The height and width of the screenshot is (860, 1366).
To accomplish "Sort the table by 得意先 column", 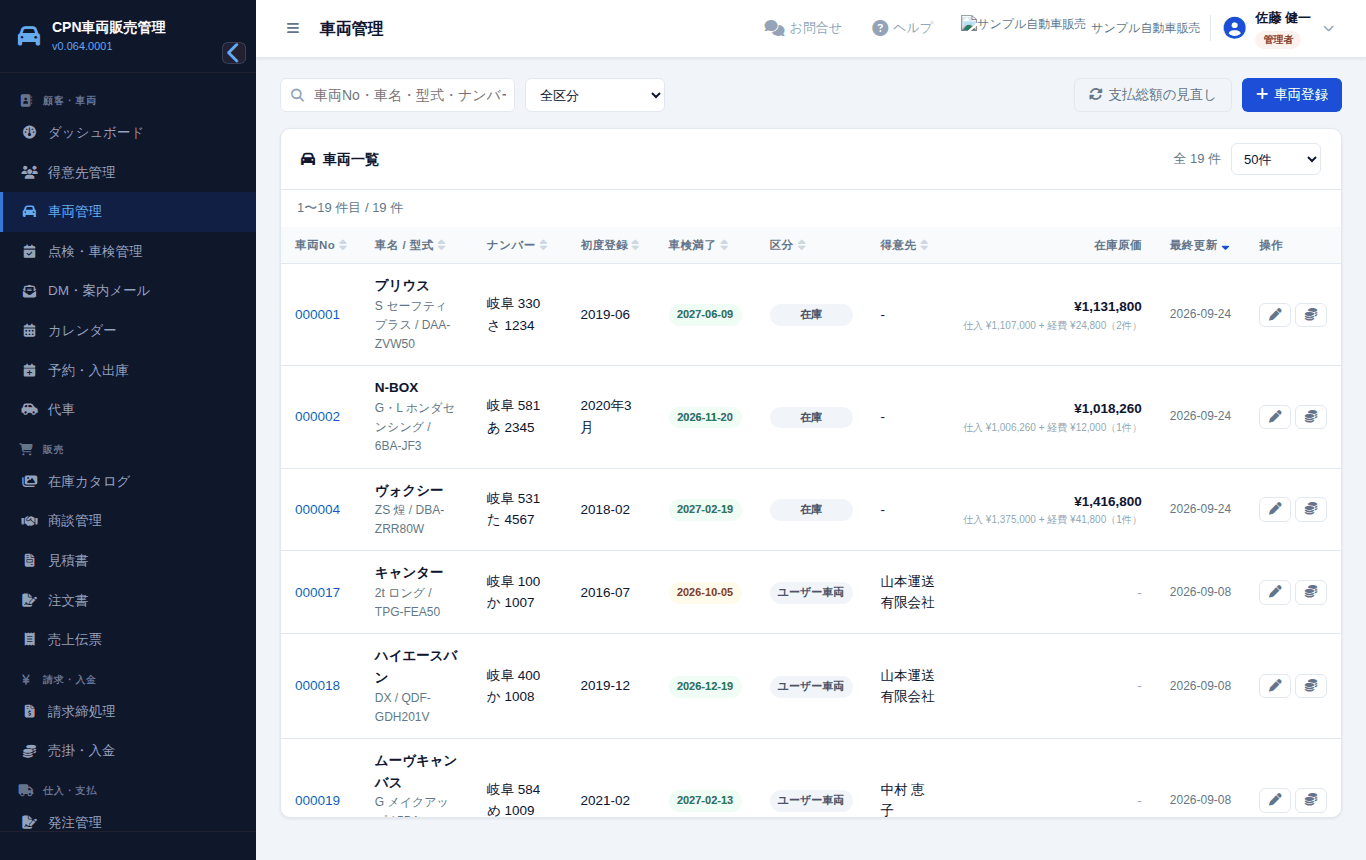I will click(904, 245).
